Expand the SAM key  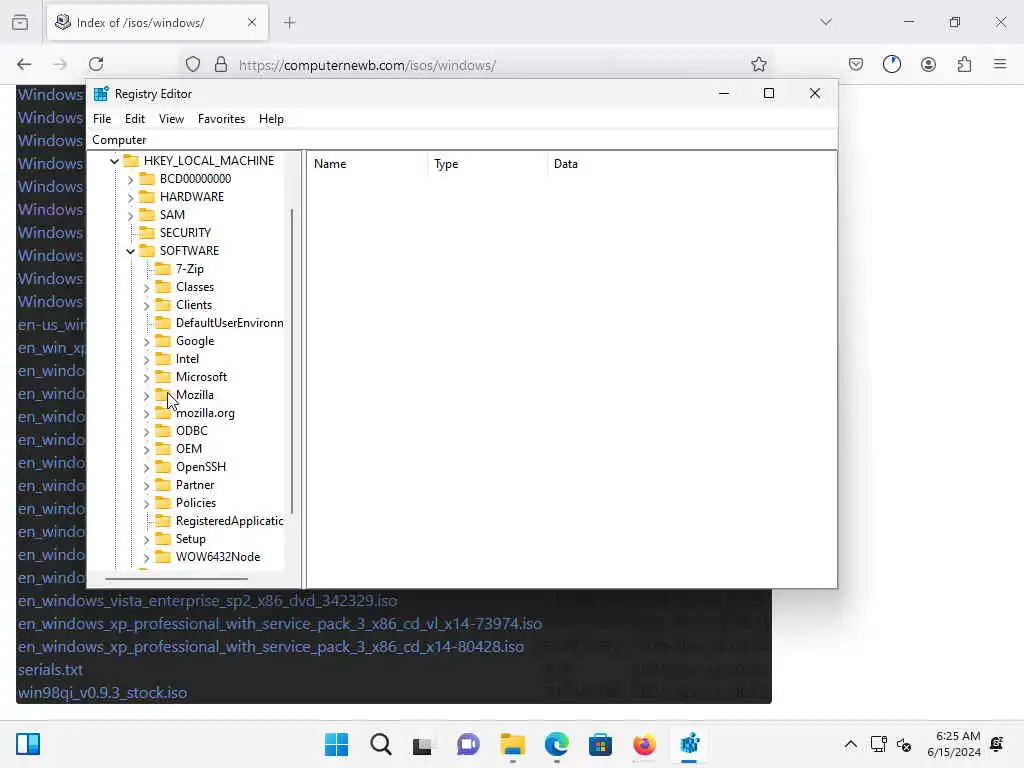click(131, 215)
